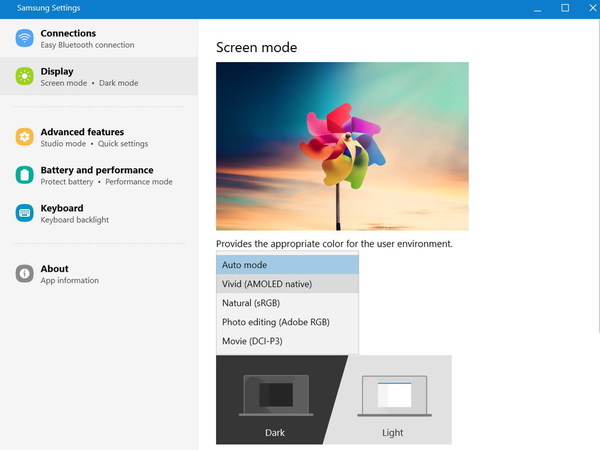Click the Advanced features gear icon
The image size is (600, 450).
coord(24,137)
